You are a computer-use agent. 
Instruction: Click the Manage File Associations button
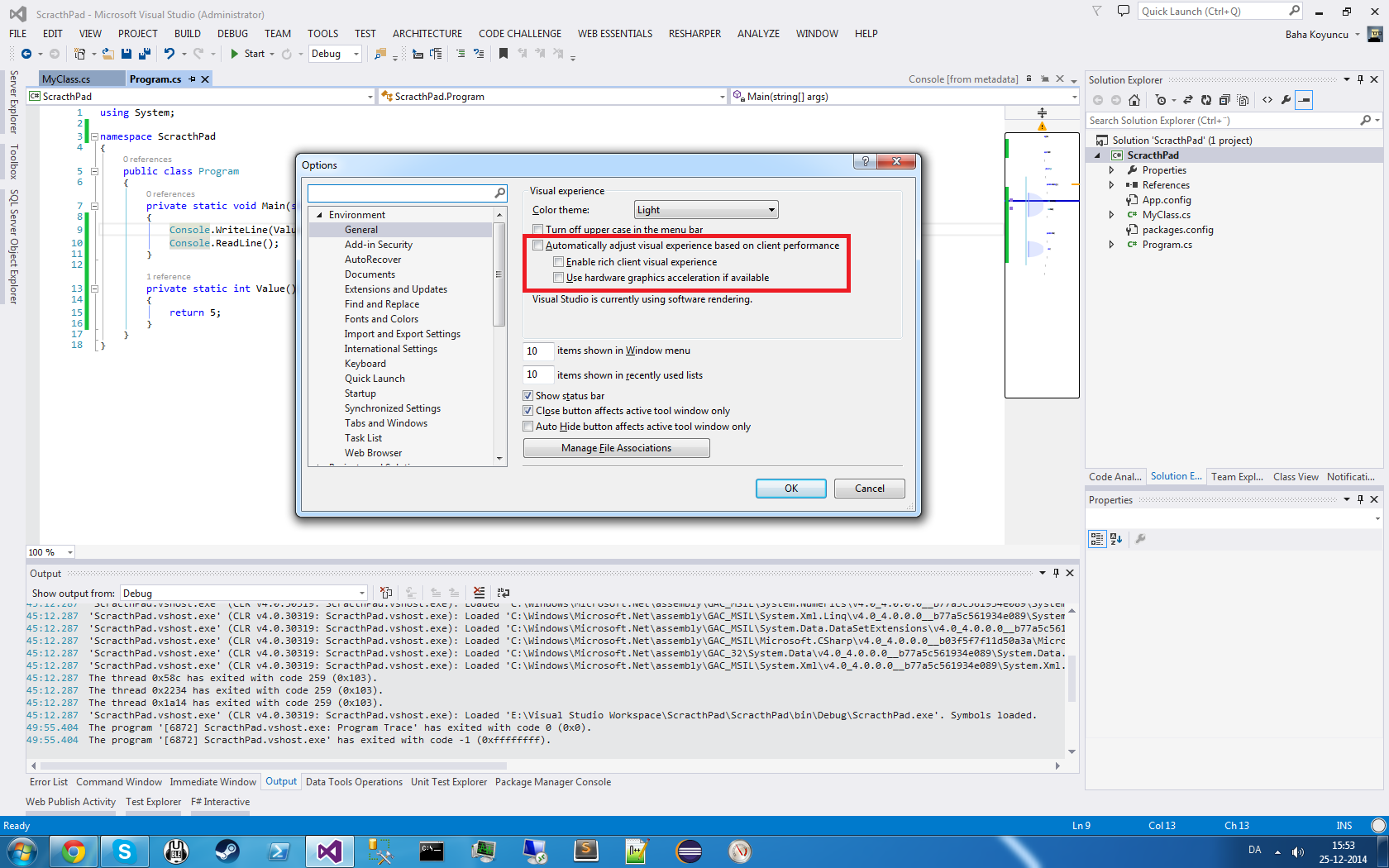pyautogui.click(x=616, y=447)
